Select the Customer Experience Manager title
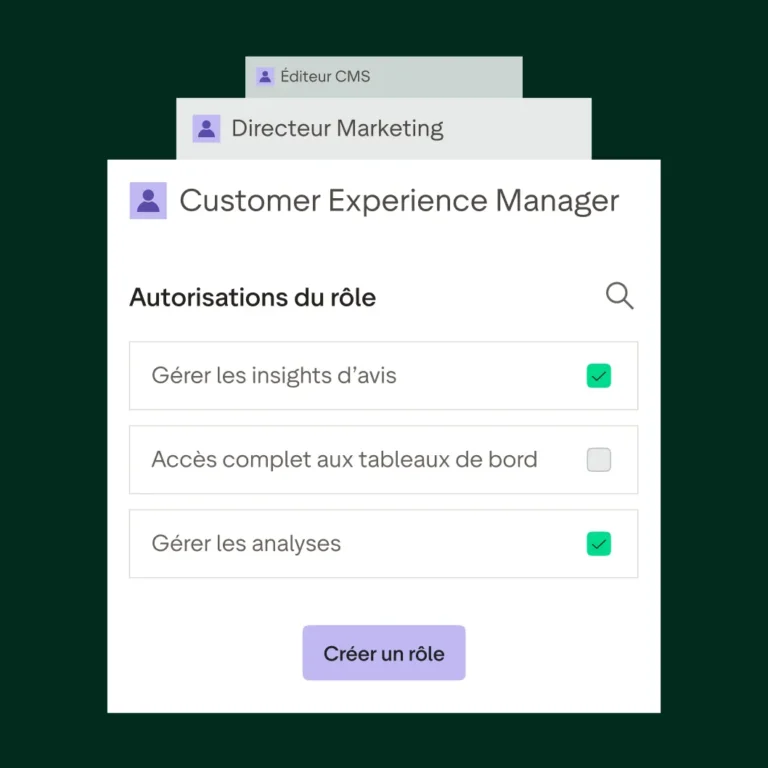 coord(399,201)
